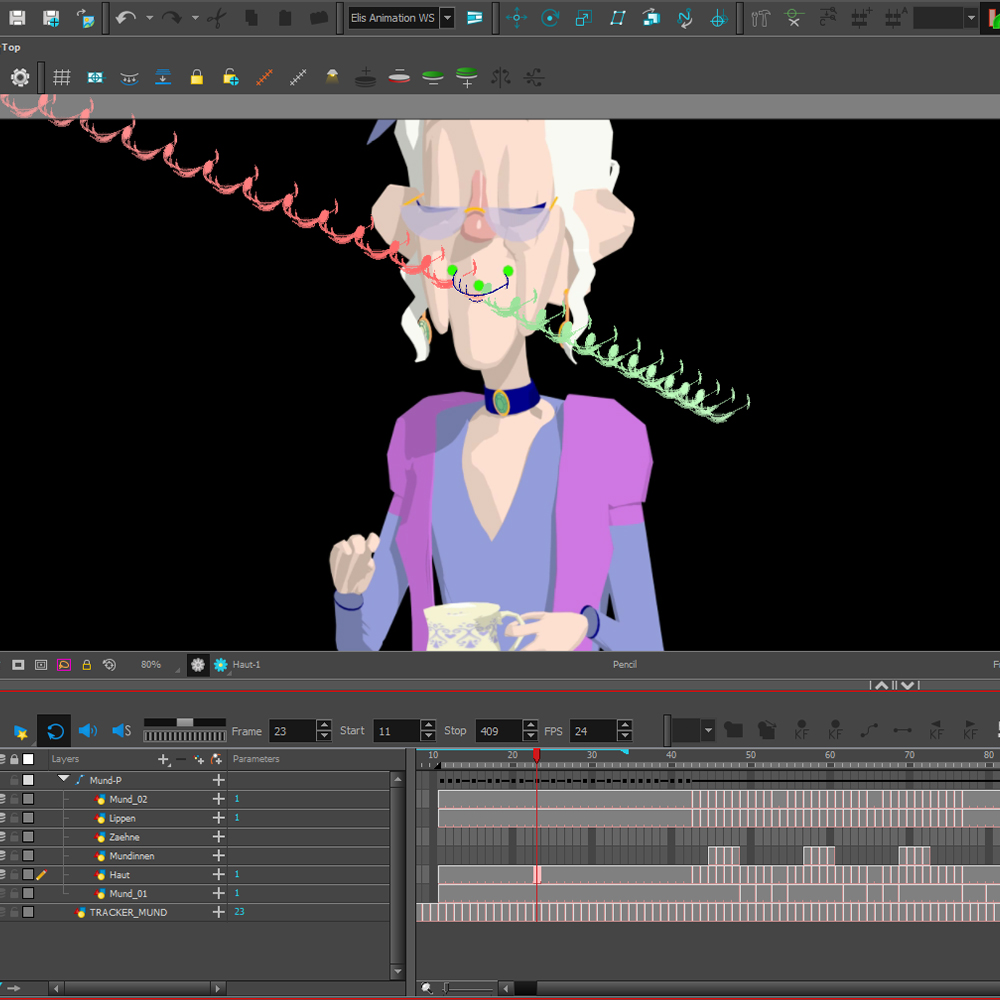Viewport: 1000px width, 1000px height.
Task: Click the Save As New Version icon
Action: click(x=51, y=18)
